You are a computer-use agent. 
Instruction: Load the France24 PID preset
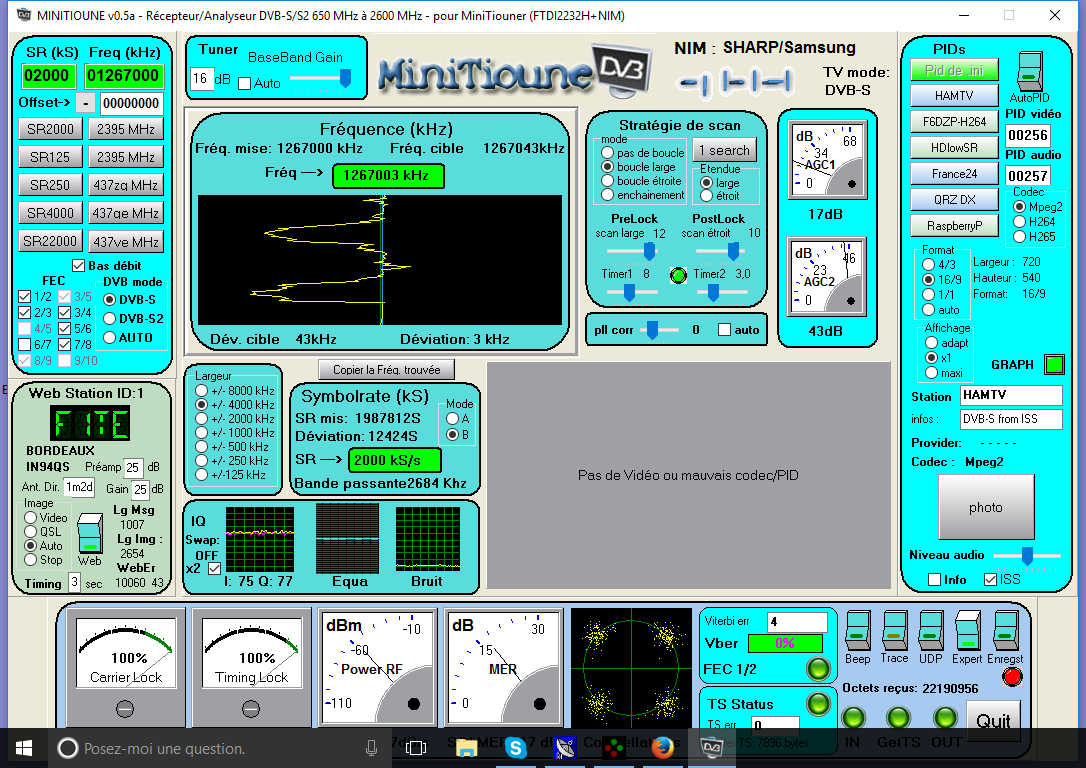tap(954, 174)
